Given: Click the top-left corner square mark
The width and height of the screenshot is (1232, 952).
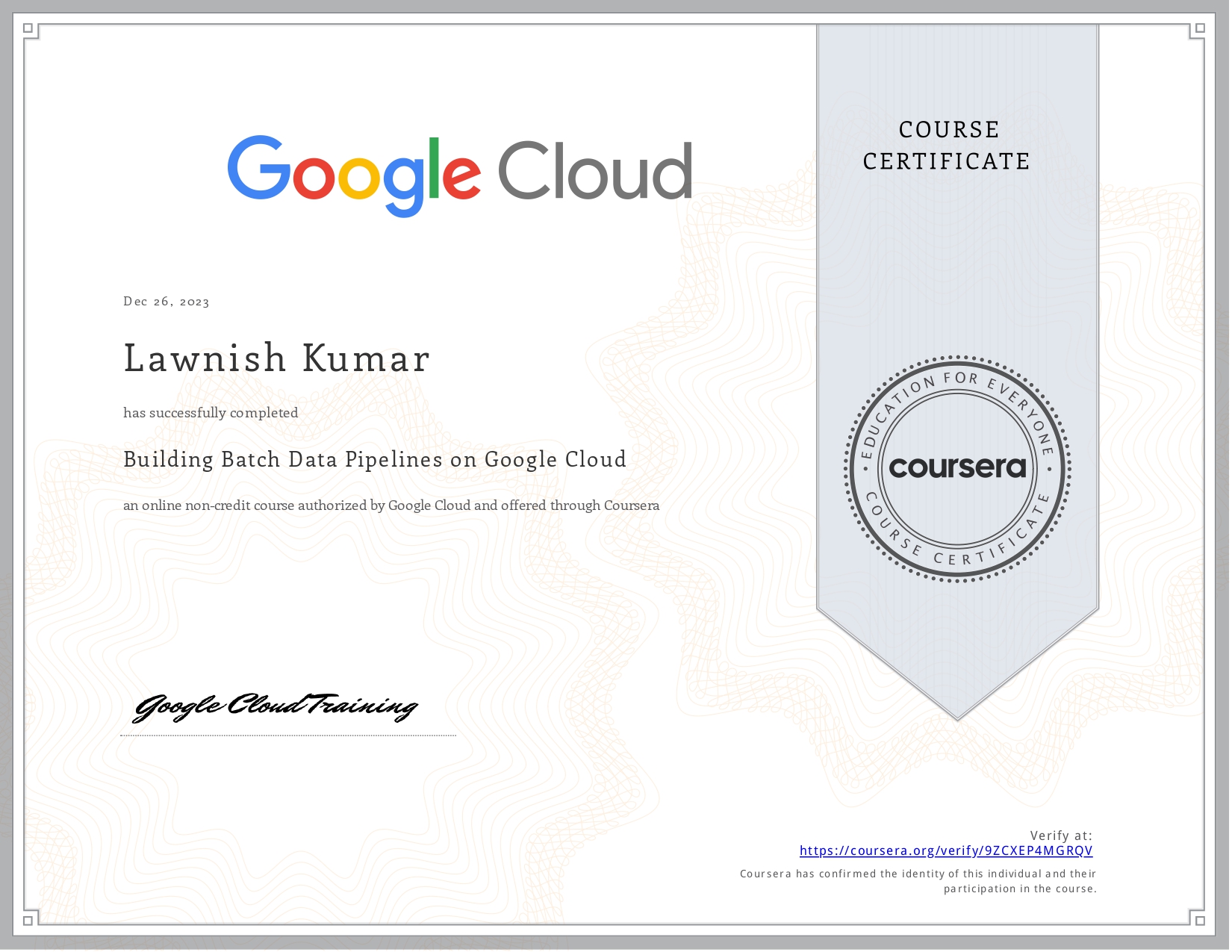Looking at the screenshot, I should click(x=28, y=28).
